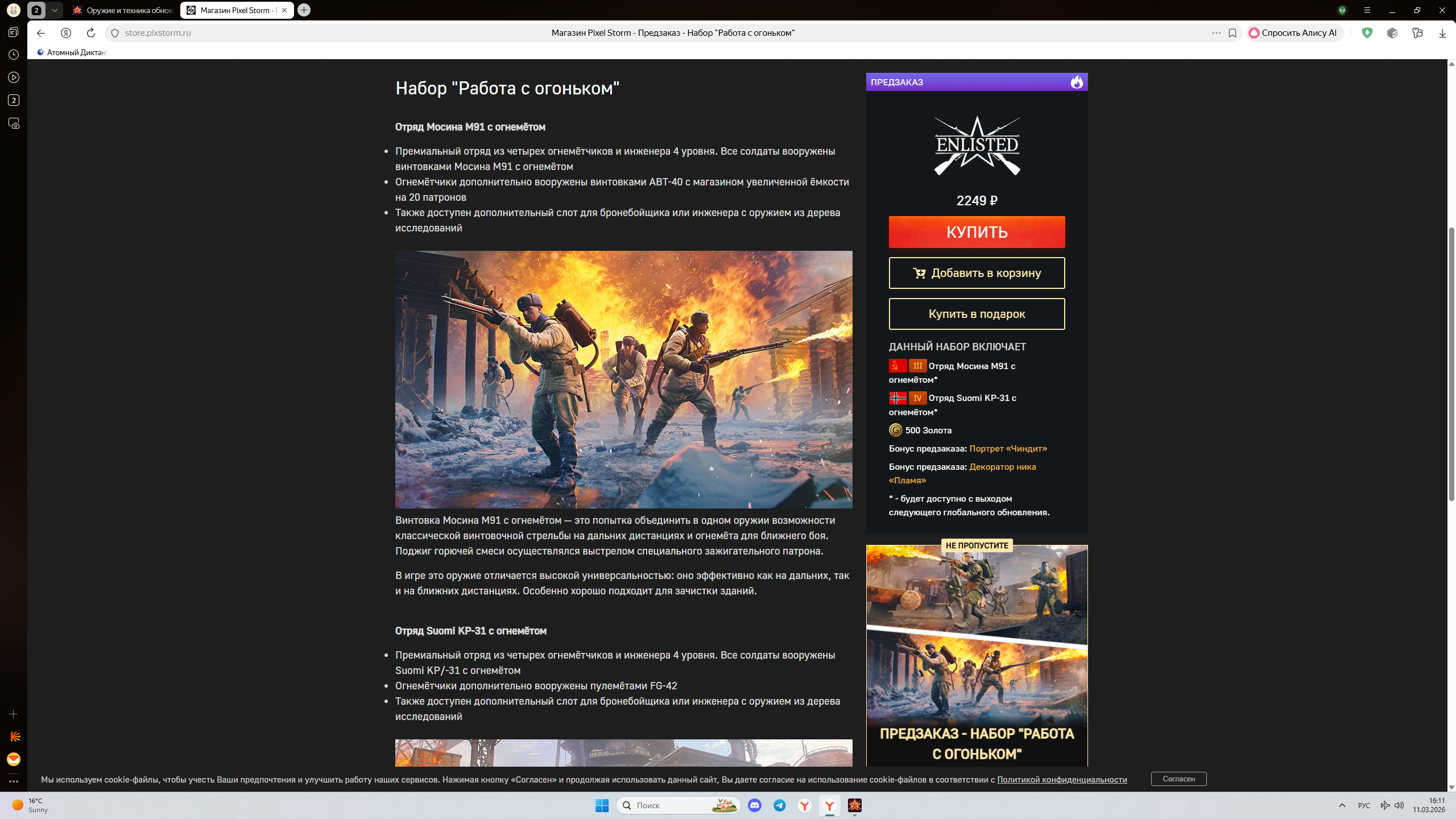1456x819 pixels.
Task: Click the red КУПИТЬ buy button
Action: click(977, 232)
